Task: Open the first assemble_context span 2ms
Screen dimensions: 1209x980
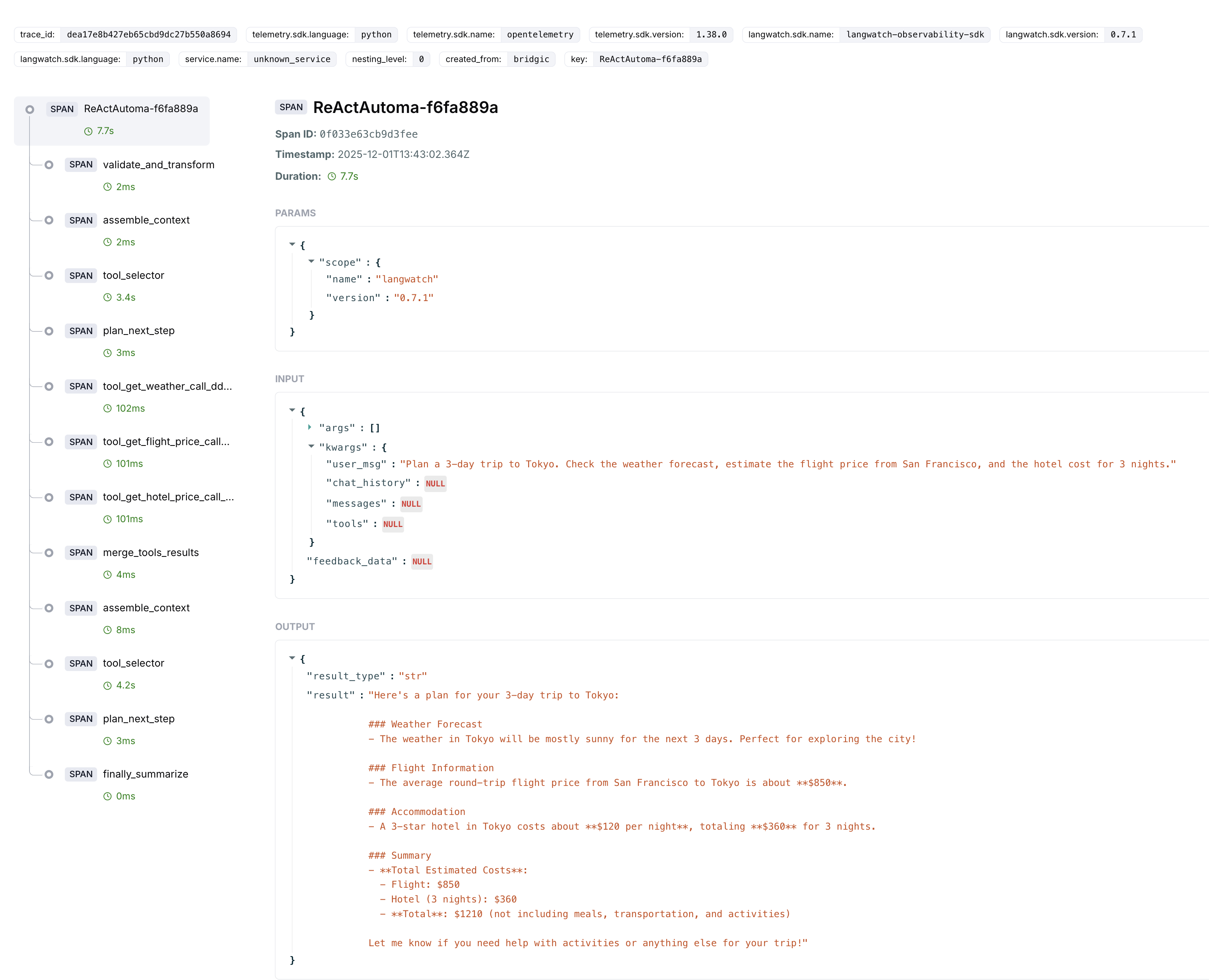Action: 146,220
